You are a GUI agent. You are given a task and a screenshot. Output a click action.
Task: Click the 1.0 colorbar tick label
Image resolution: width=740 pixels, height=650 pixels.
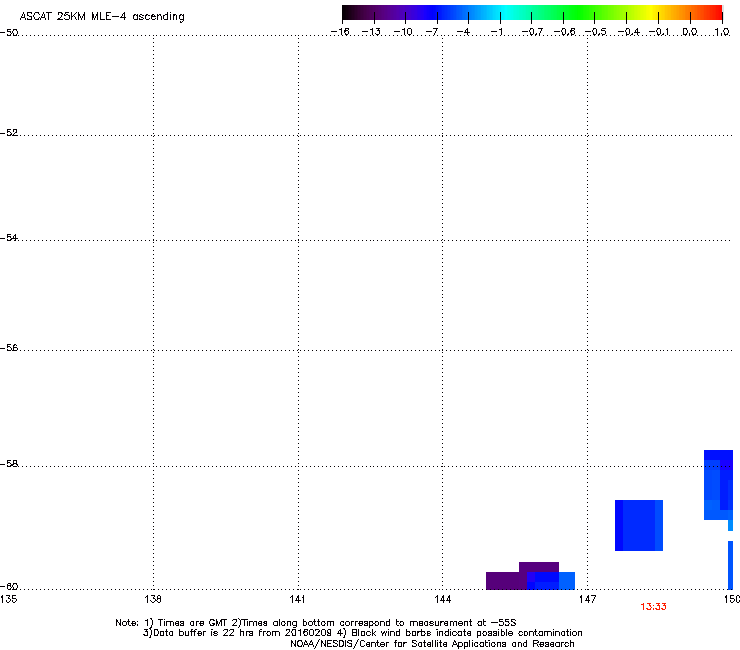point(722,32)
